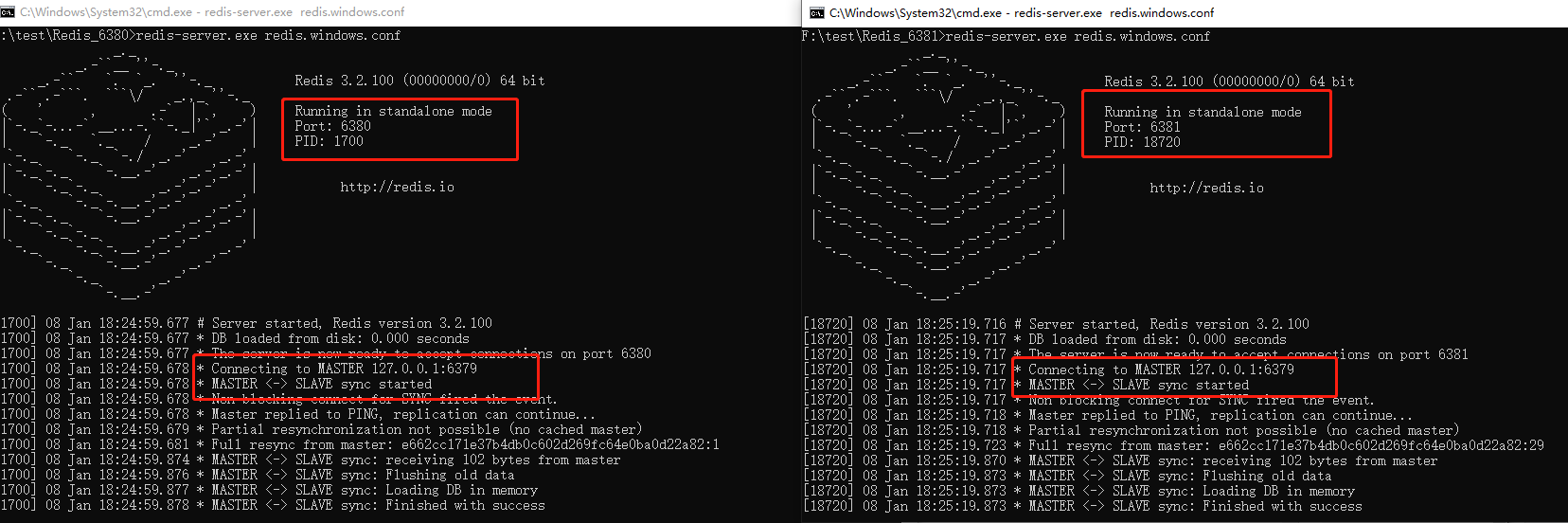Click the 'Port: 6380' text
This screenshot has height=523, width=1568.
(x=332, y=127)
